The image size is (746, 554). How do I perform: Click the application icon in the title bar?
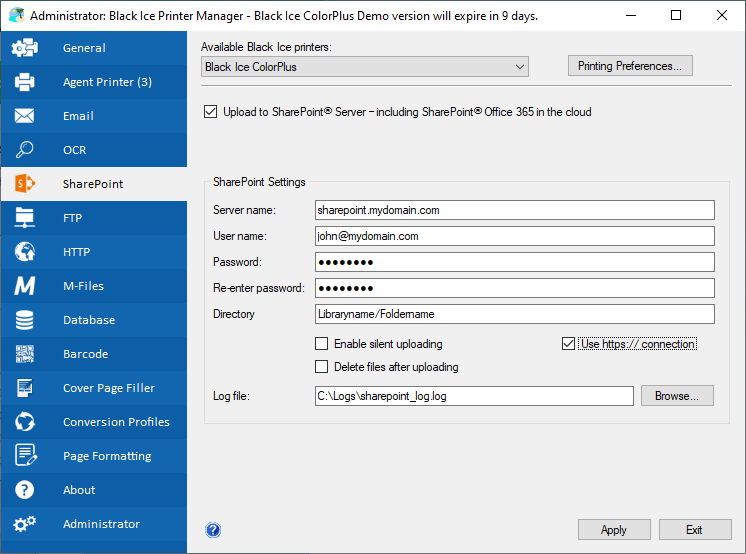click(17, 15)
